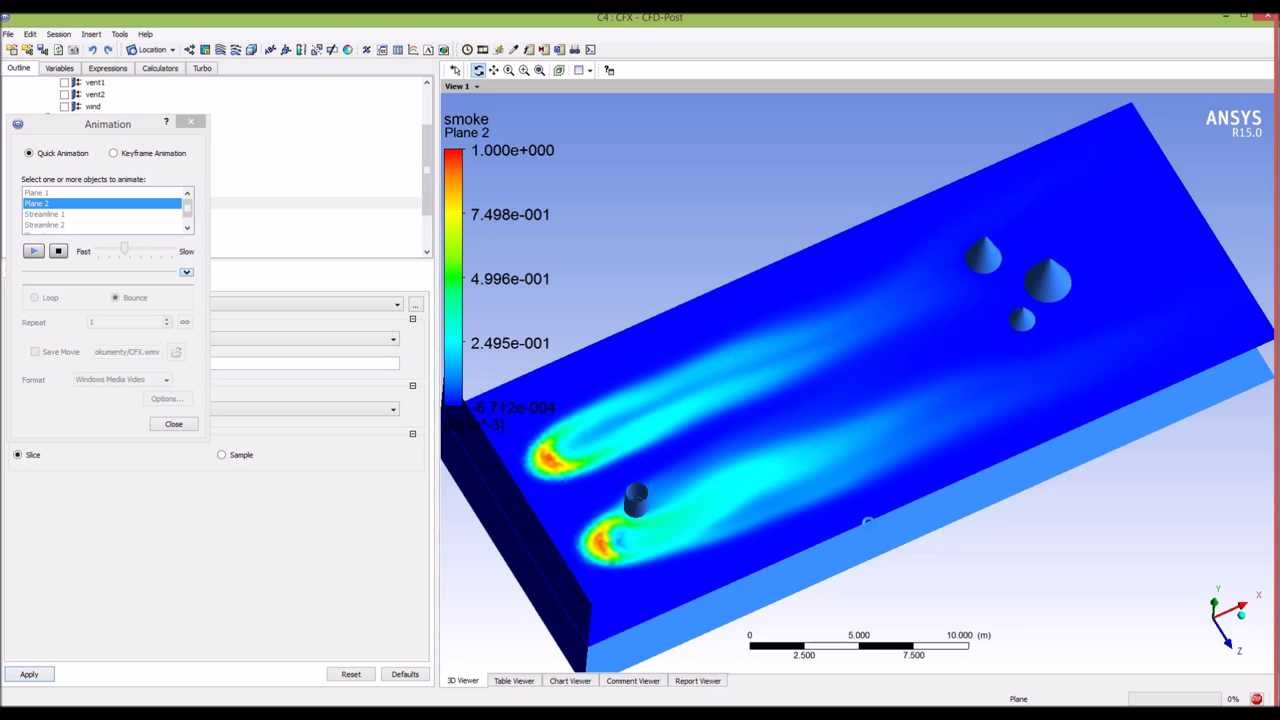Activate the Pan tool in viewer toolbar

coord(493,70)
